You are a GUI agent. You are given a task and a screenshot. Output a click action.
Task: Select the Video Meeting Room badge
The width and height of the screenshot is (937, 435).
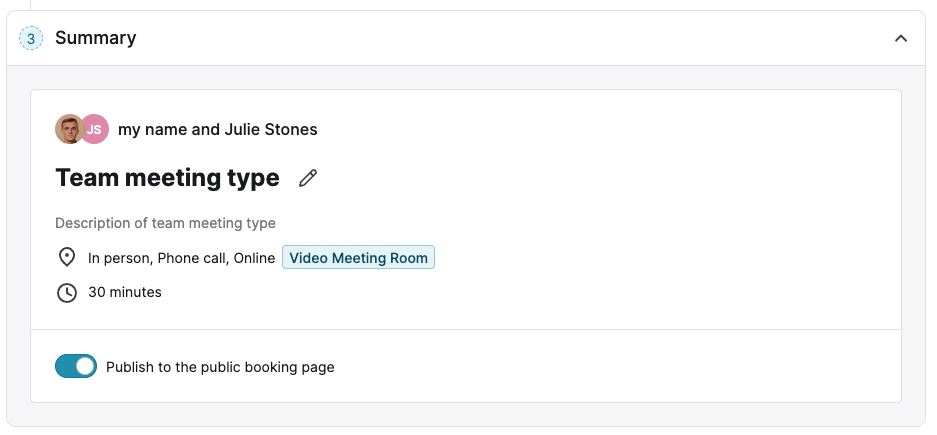click(x=358, y=258)
